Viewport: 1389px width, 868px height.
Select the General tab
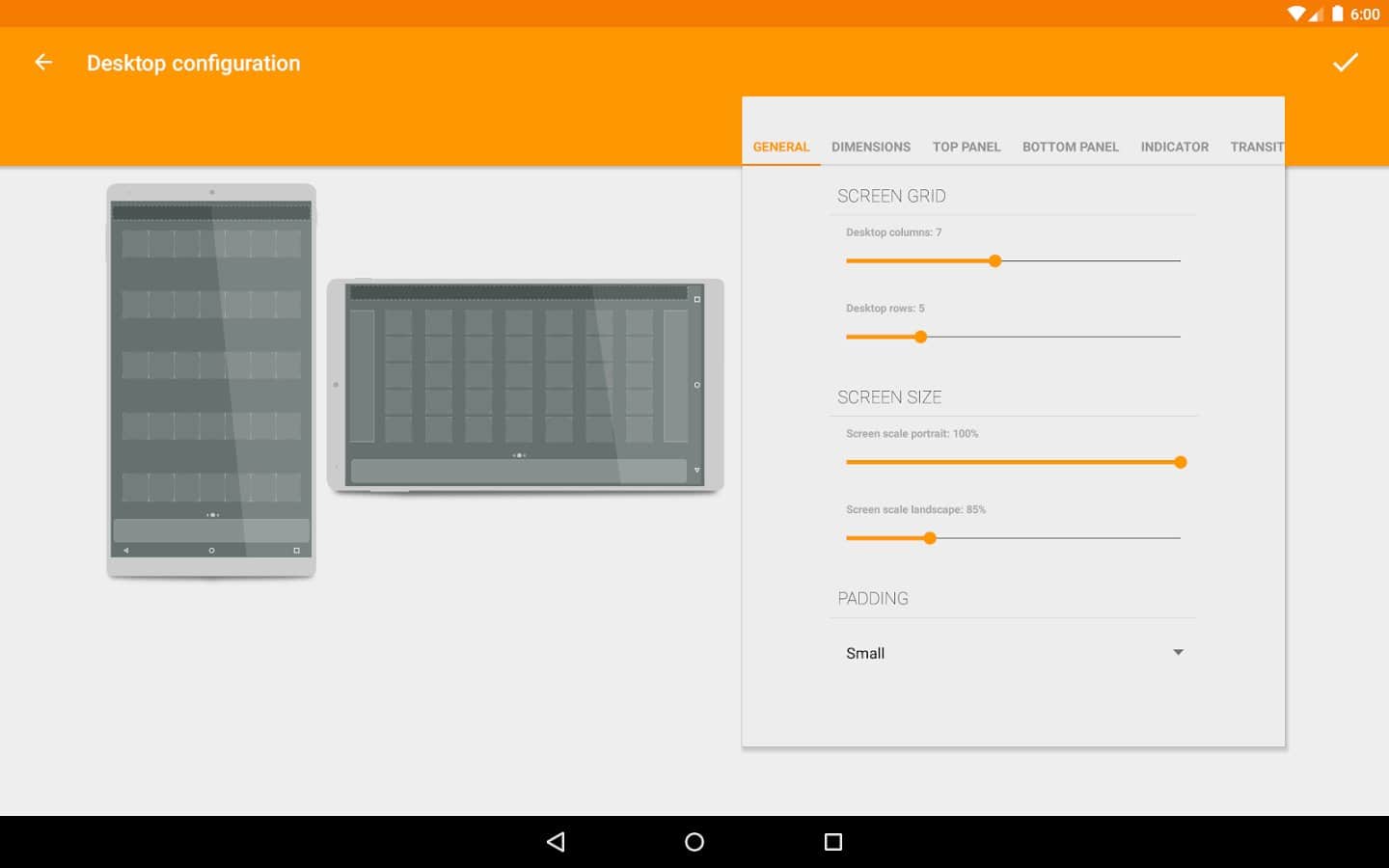point(780,147)
